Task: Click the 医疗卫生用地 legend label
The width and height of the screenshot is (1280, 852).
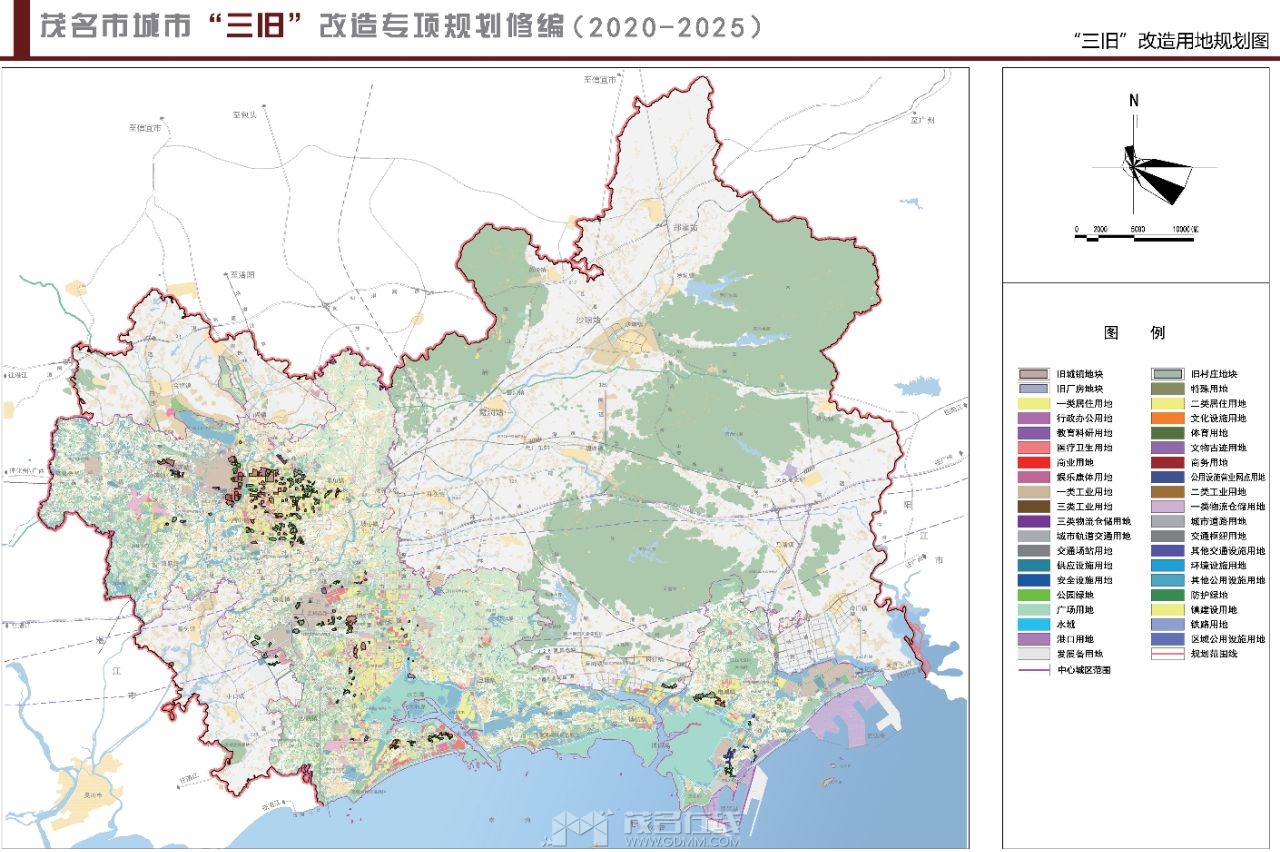Action: point(1083,448)
